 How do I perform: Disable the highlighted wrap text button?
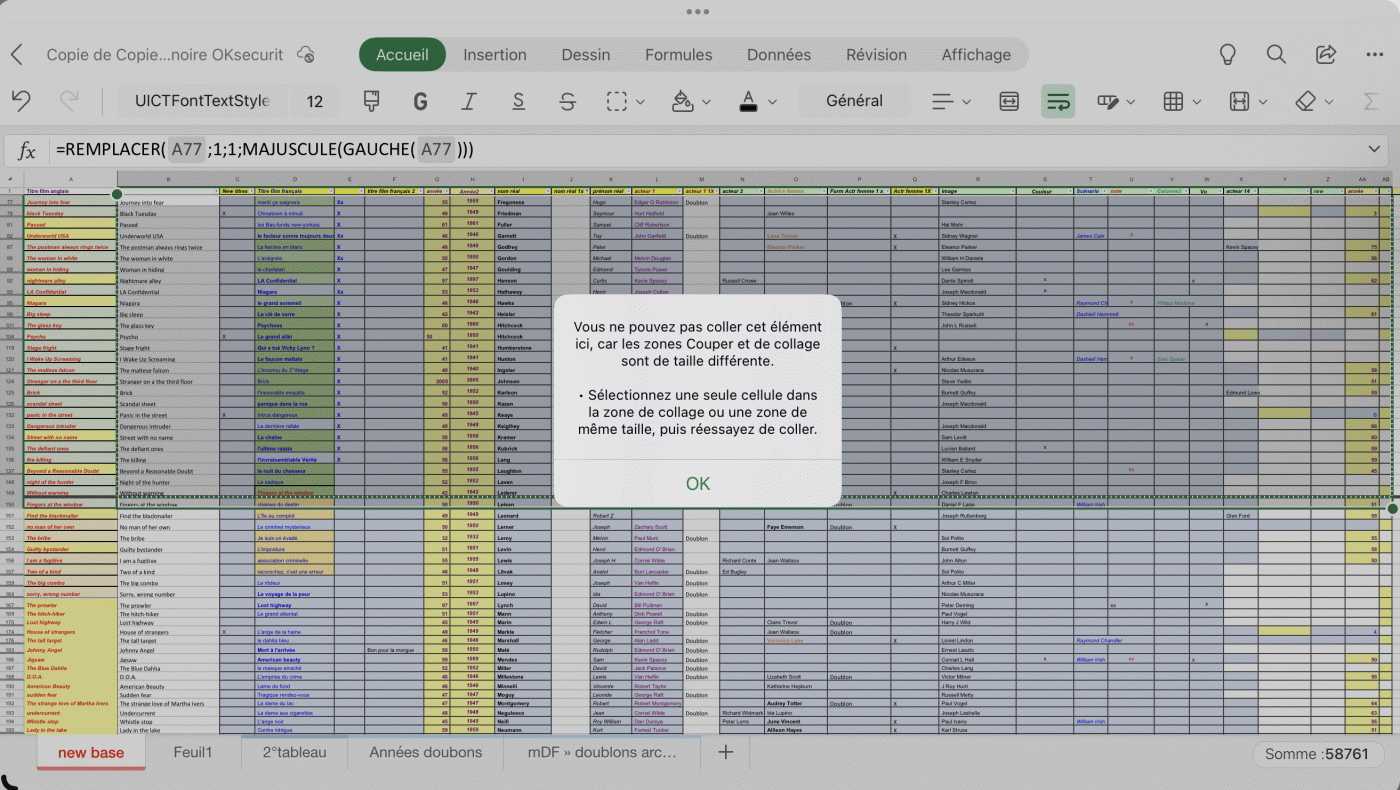pyautogui.click(x=1058, y=101)
